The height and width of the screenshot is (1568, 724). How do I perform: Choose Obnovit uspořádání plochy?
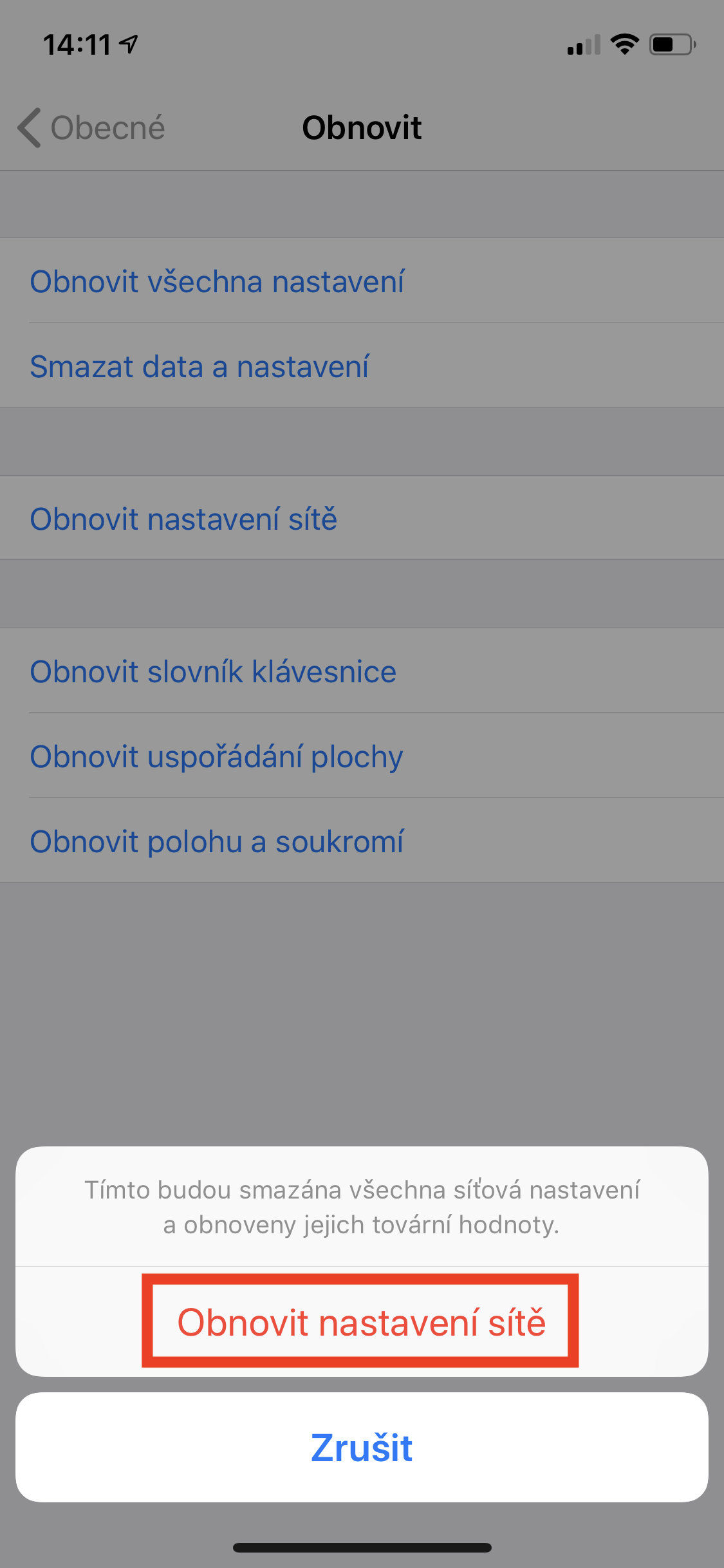pyautogui.click(x=216, y=756)
